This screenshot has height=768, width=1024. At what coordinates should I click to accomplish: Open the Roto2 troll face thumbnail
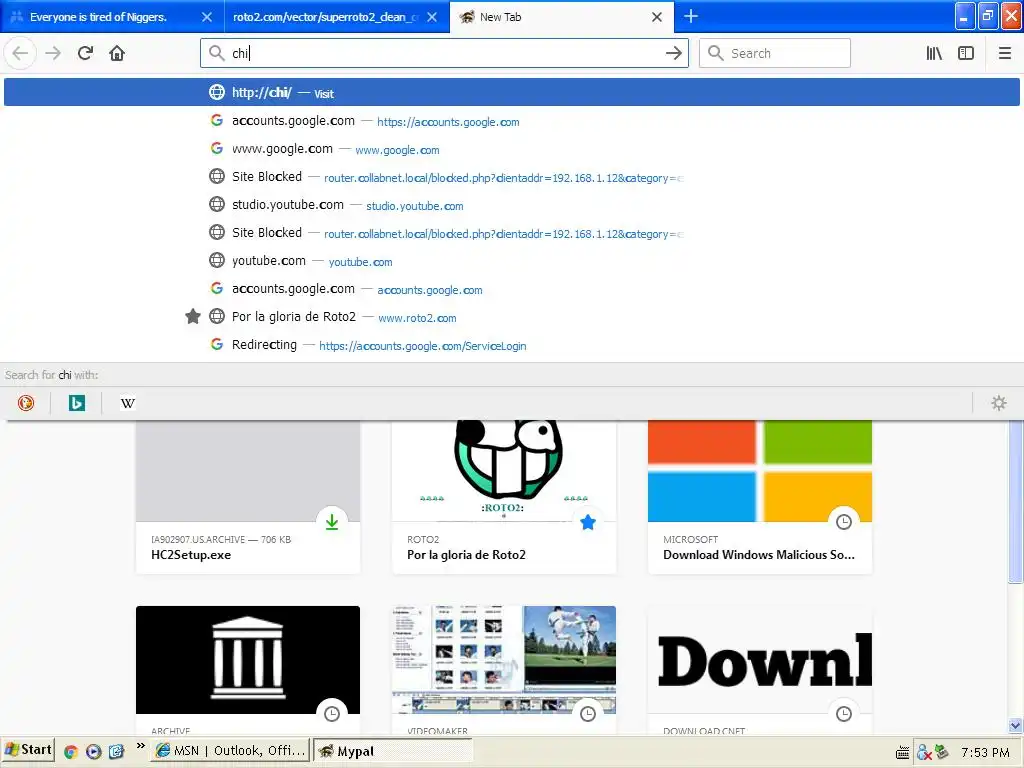point(504,471)
